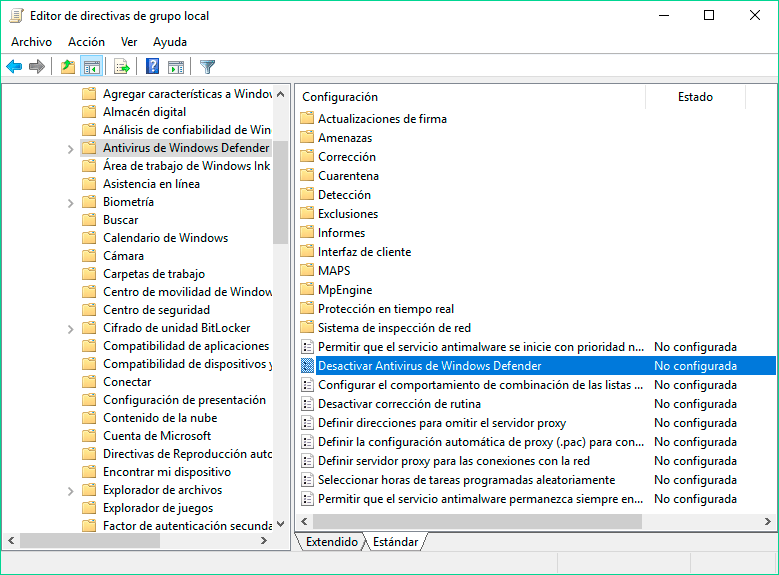Select Almacén digital in the tree
Screen dimensions: 779x575
144,112
